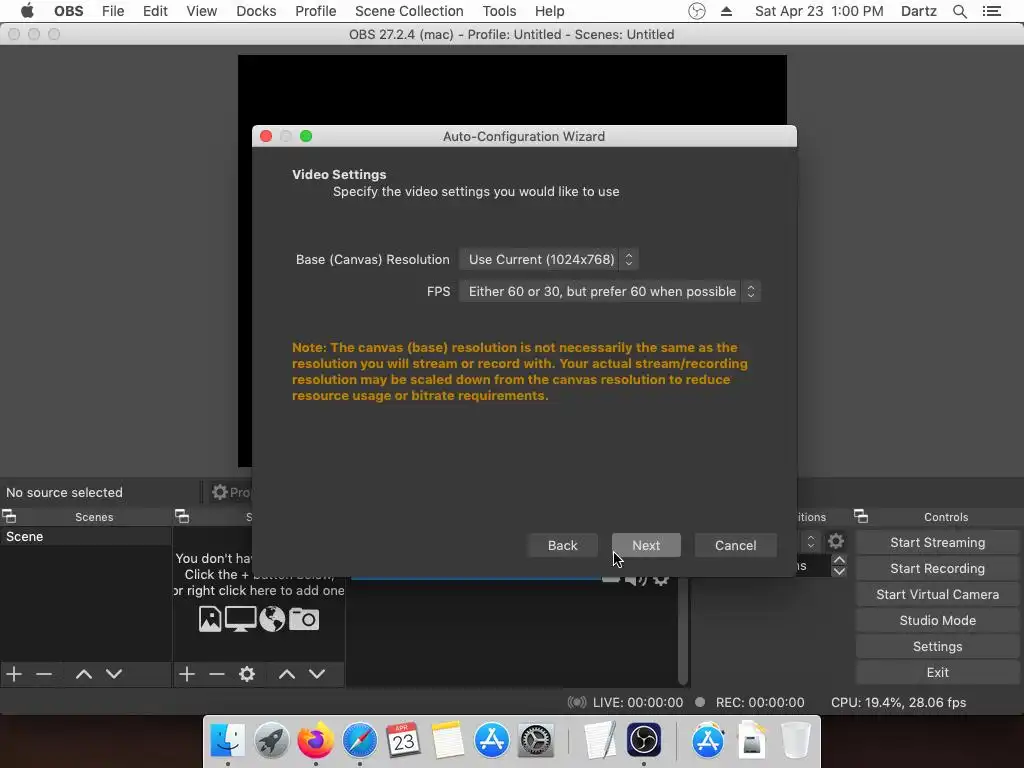Click the Sources panel dock float icon

point(182,517)
